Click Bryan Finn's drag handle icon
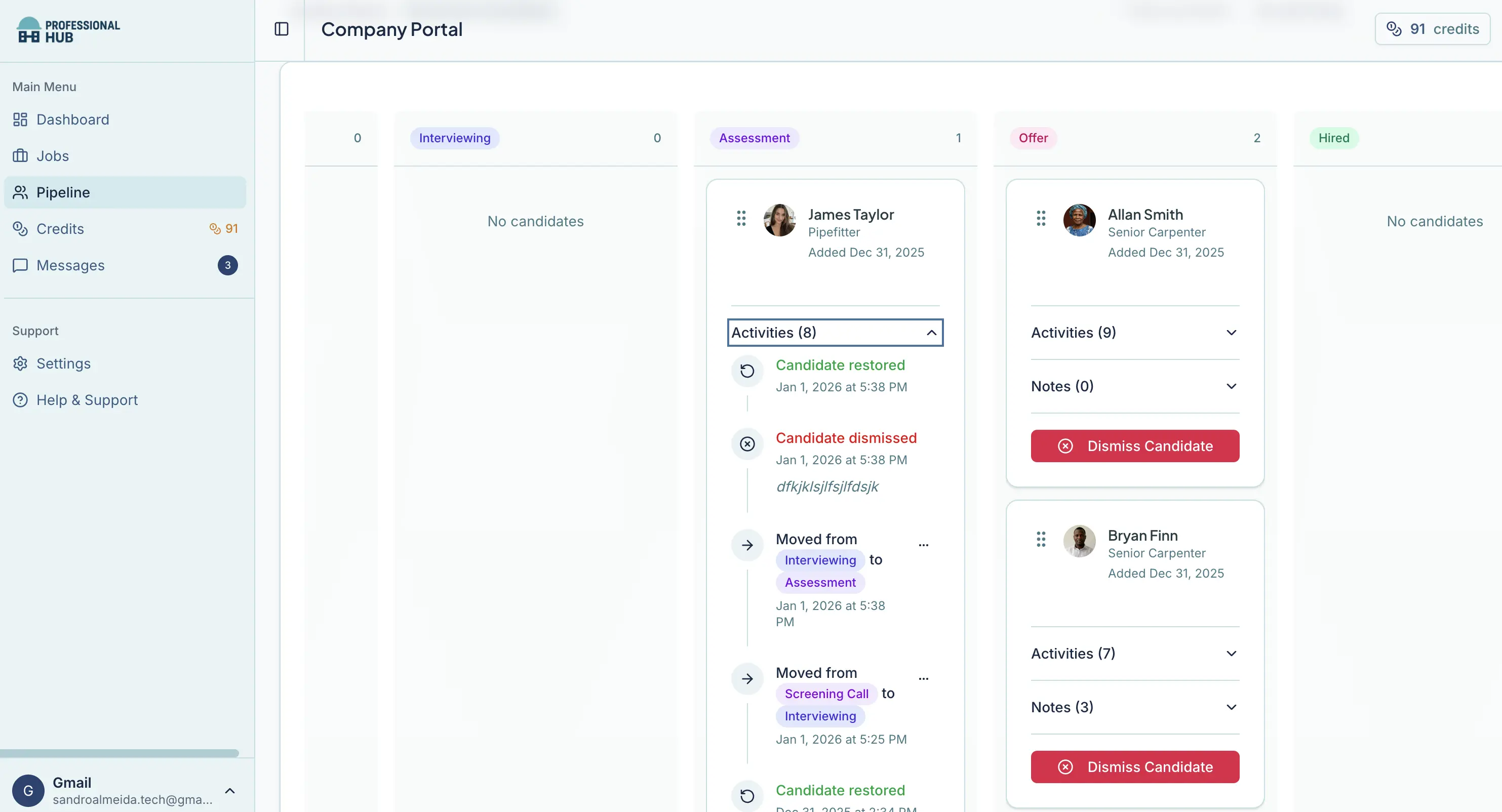This screenshot has height=812, width=1502. pos(1041,539)
